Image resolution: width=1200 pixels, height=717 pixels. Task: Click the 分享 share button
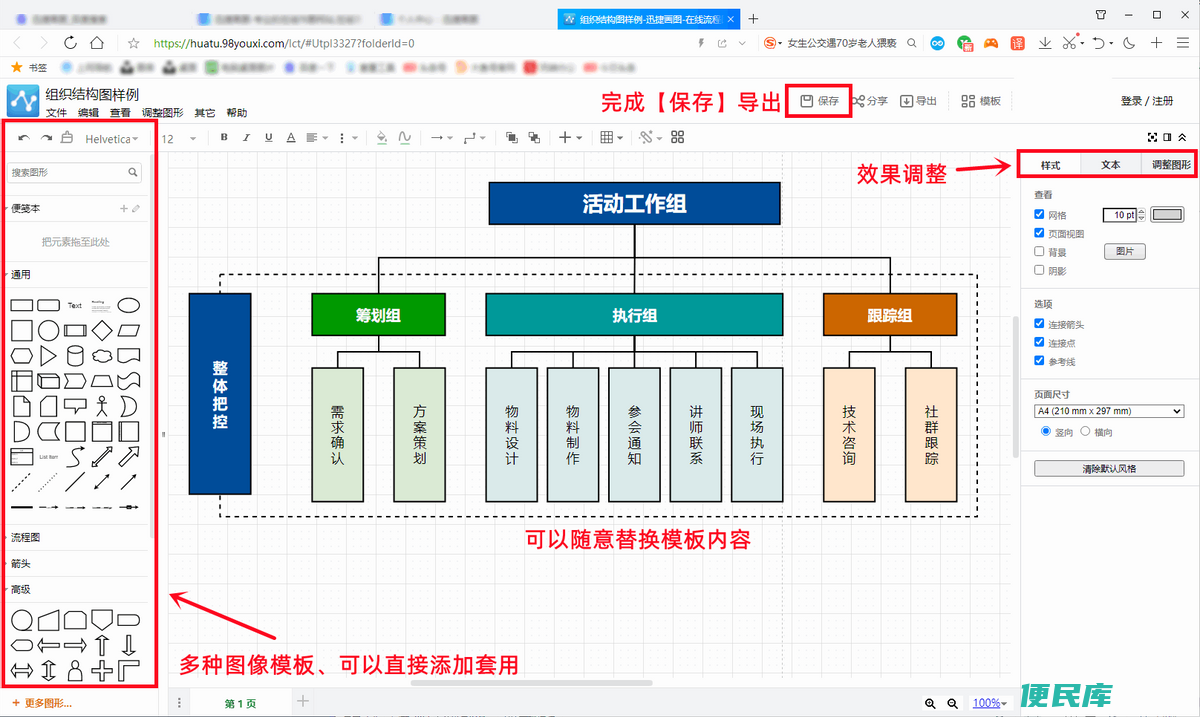tap(869, 101)
